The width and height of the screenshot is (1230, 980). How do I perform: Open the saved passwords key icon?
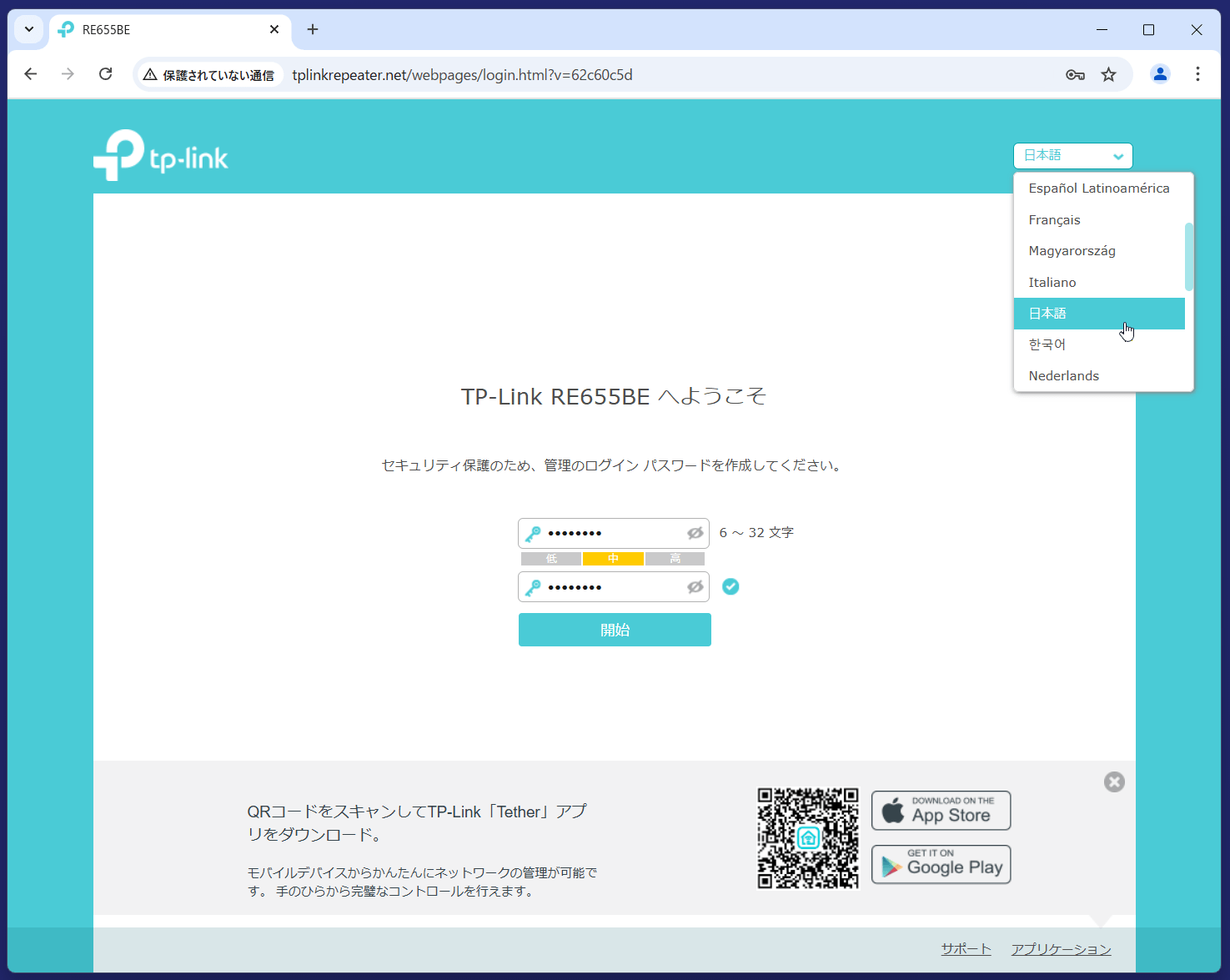[x=1075, y=75]
